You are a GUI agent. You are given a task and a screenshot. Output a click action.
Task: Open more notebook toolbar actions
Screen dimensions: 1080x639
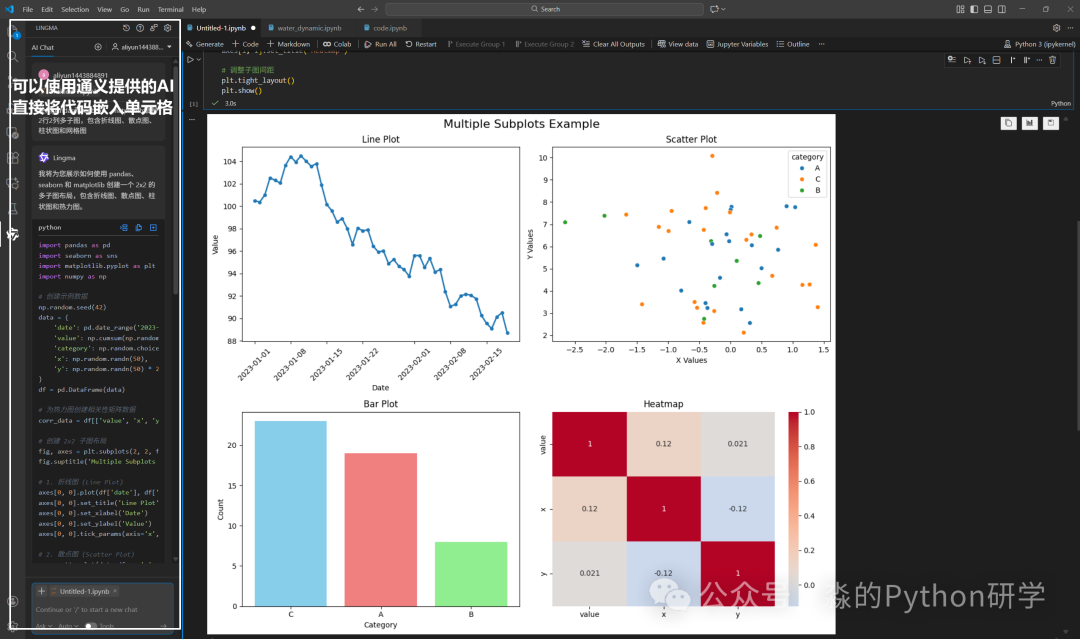pyautogui.click(x=822, y=44)
